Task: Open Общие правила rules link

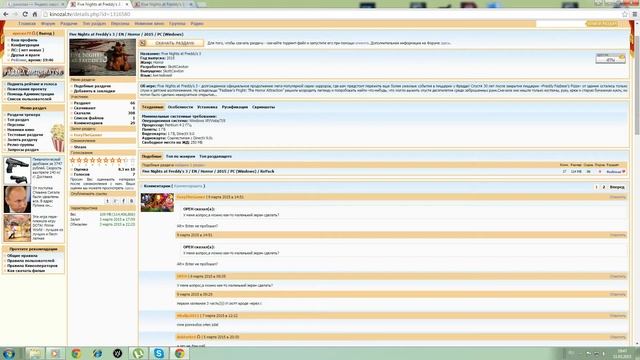Action: [22, 256]
